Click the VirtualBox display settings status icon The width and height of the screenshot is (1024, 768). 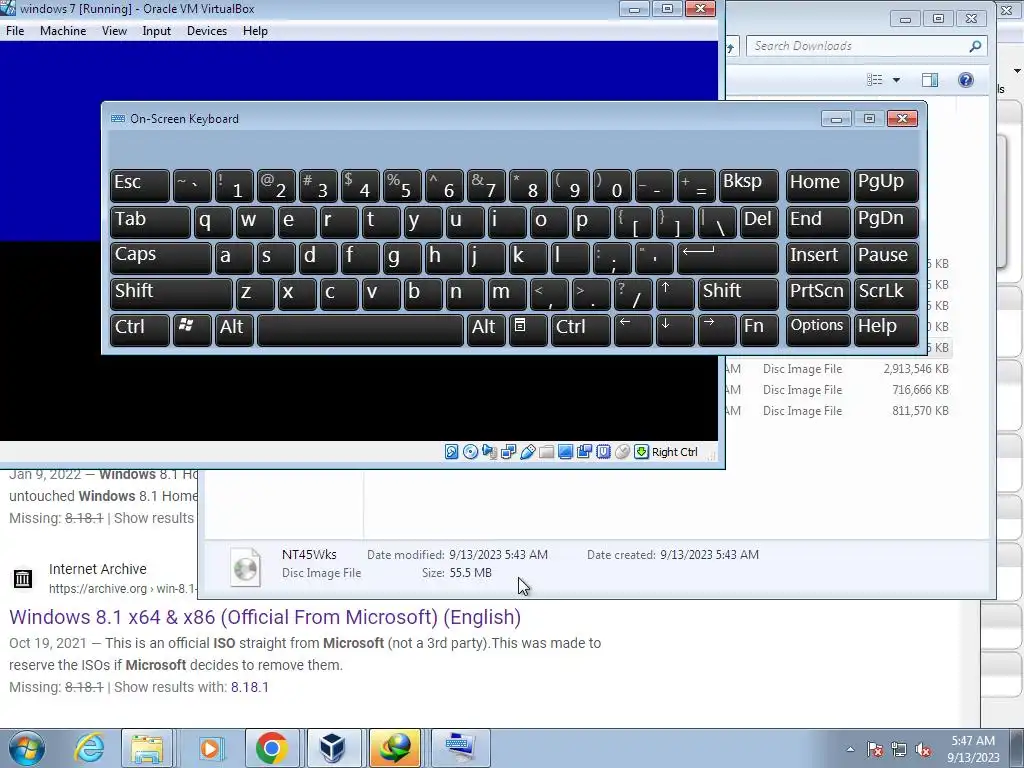pos(566,452)
